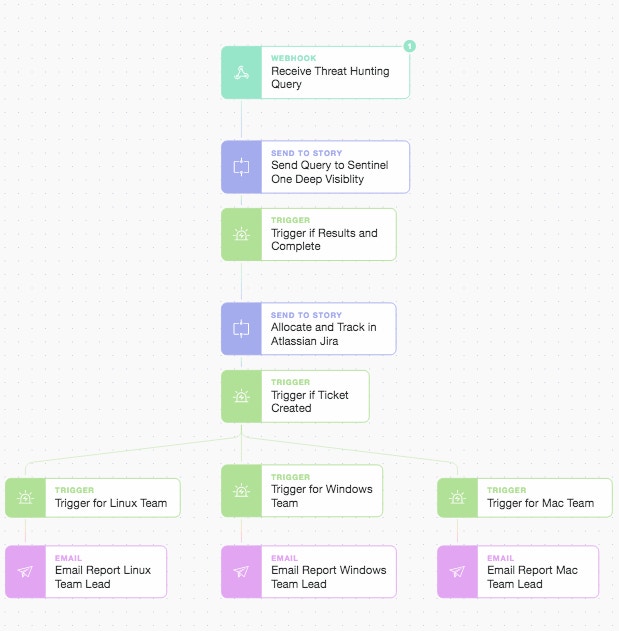Select the Trigger if Ticket Created label
The height and width of the screenshot is (631, 619).
point(310,402)
